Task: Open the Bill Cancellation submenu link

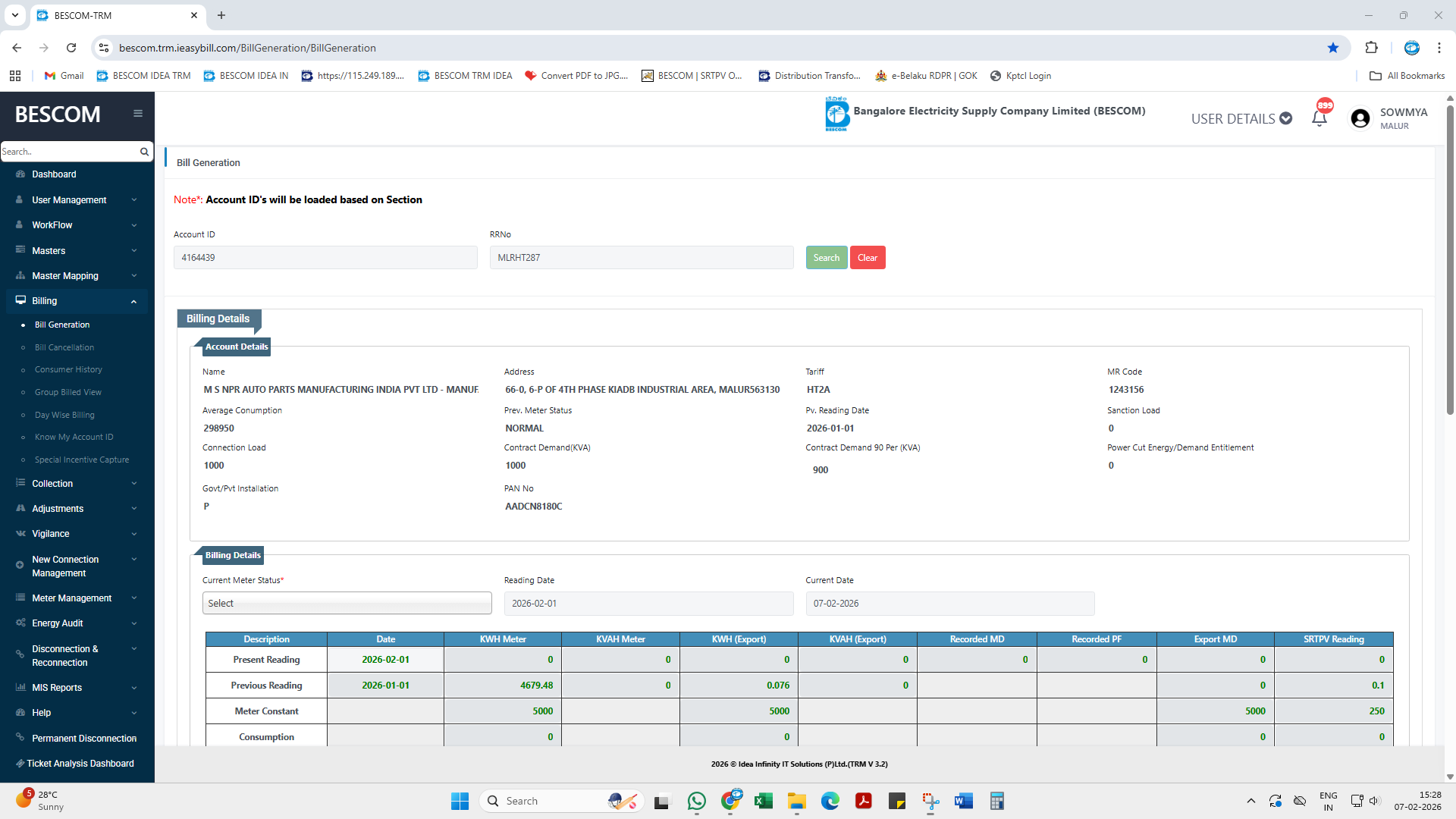Action: [64, 347]
